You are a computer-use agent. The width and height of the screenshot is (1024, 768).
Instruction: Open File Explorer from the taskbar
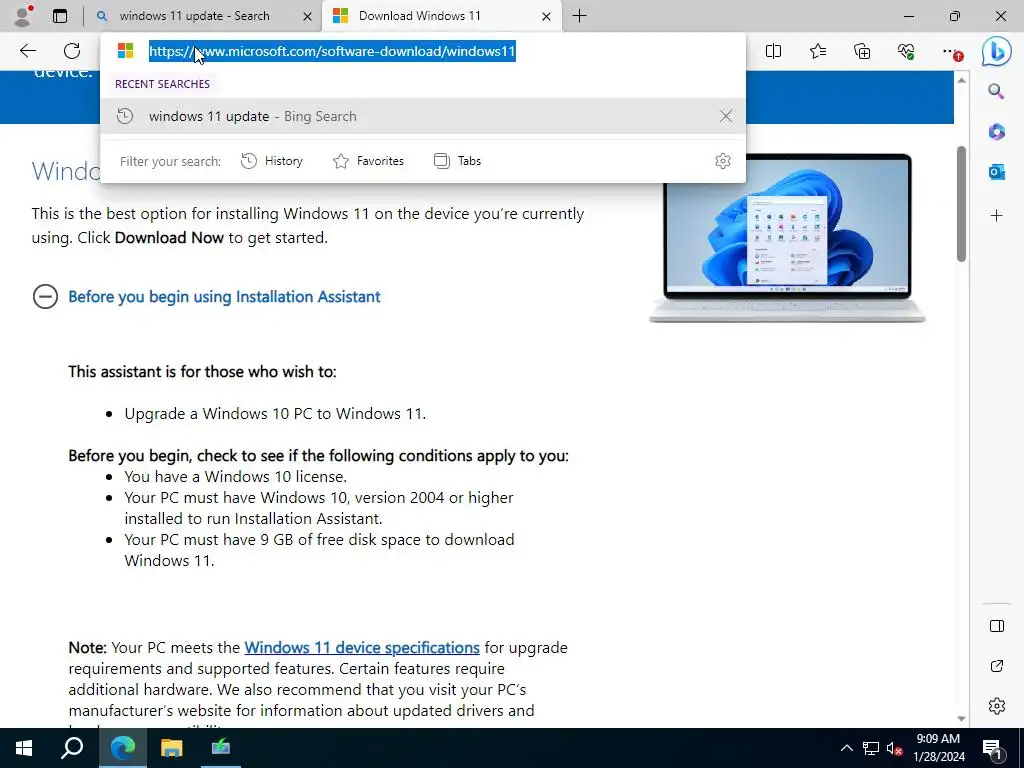(172, 748)
